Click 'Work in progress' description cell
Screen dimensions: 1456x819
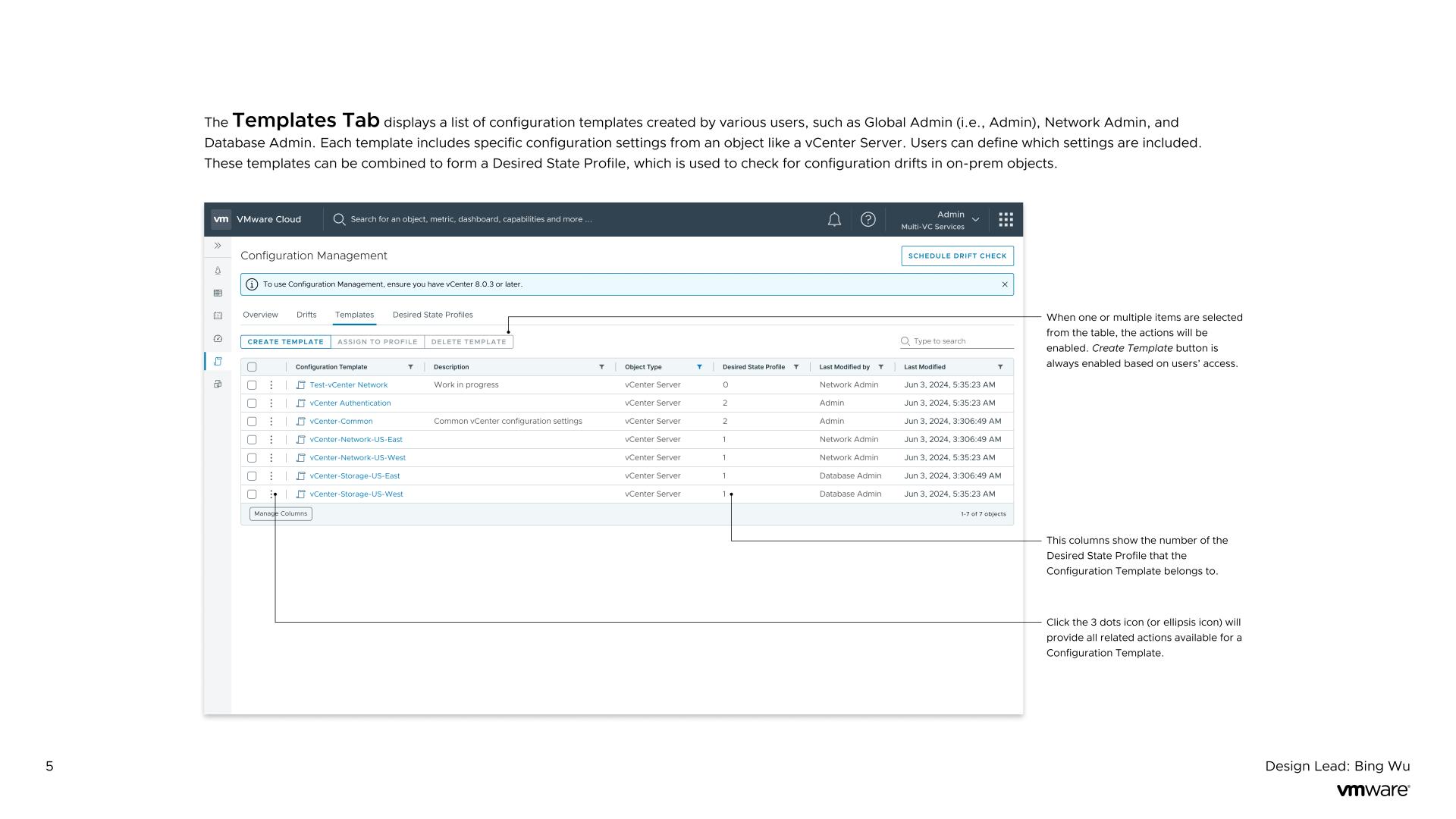466,384
